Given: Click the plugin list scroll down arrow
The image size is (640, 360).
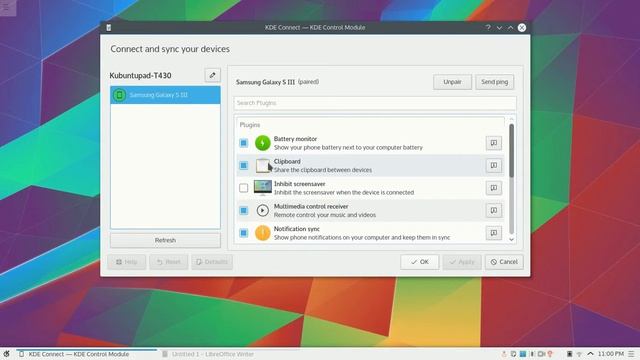Looking at the screenshot, I should pyautogui.click(x=511, y=240).
